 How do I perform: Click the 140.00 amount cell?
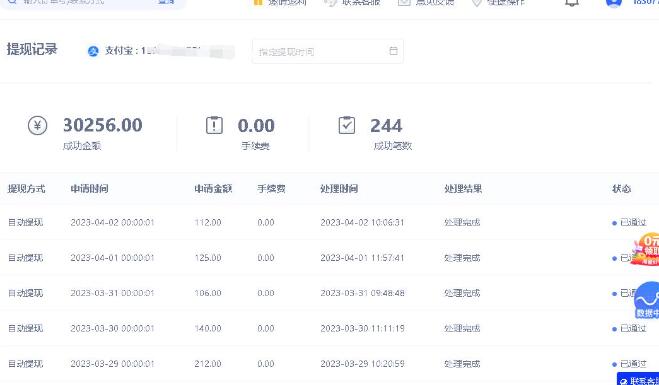coord(208,328)
